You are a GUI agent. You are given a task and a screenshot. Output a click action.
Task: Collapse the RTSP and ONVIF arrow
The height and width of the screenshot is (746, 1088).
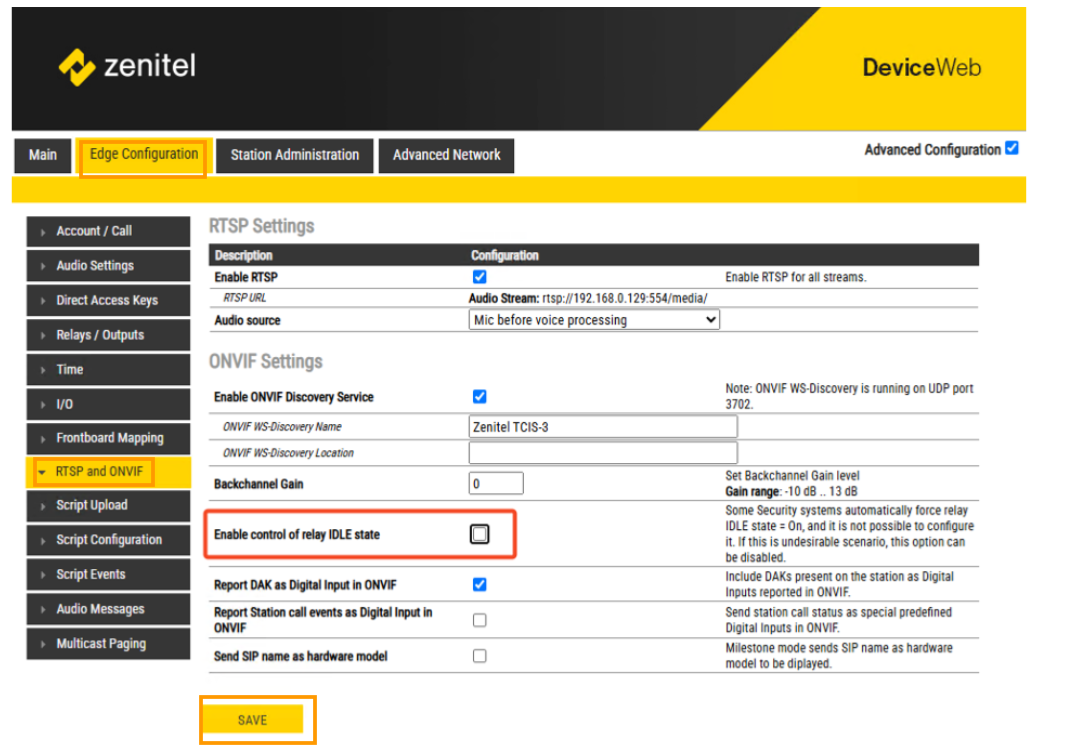(42, 473)
